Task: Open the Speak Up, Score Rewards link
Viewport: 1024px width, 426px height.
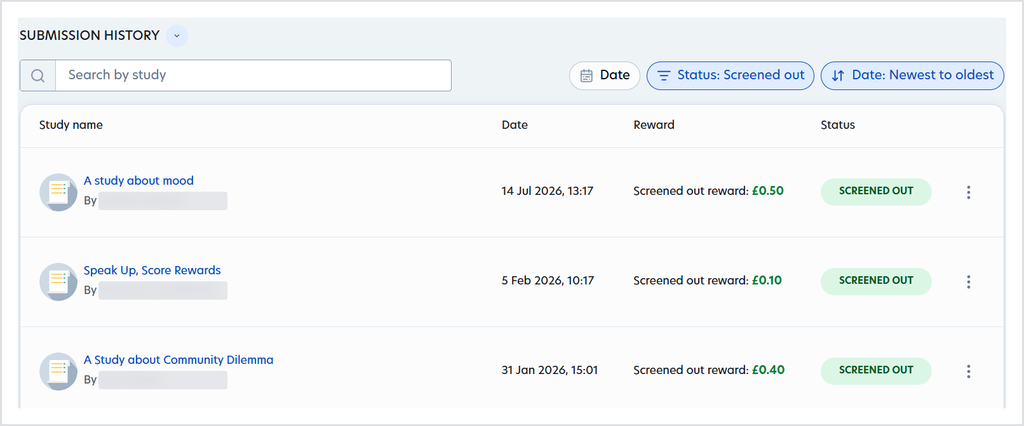Action: point(152,270)
